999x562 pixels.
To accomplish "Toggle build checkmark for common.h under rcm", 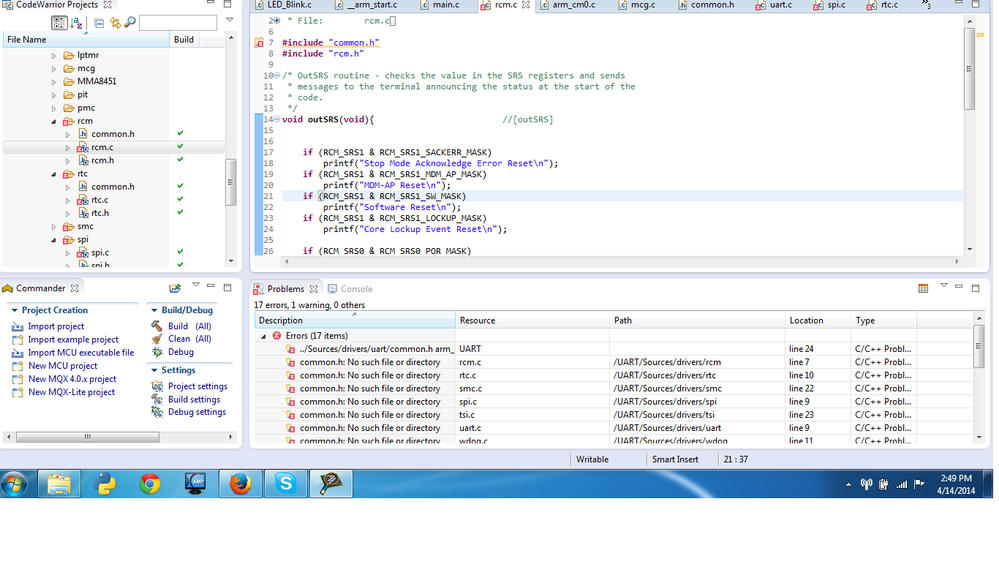I will (x=180, y=133).
